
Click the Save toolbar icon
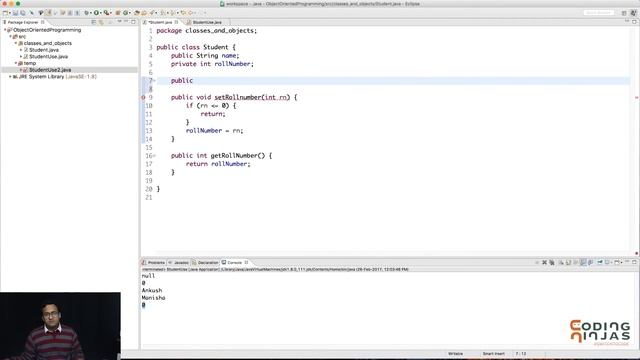16,13
